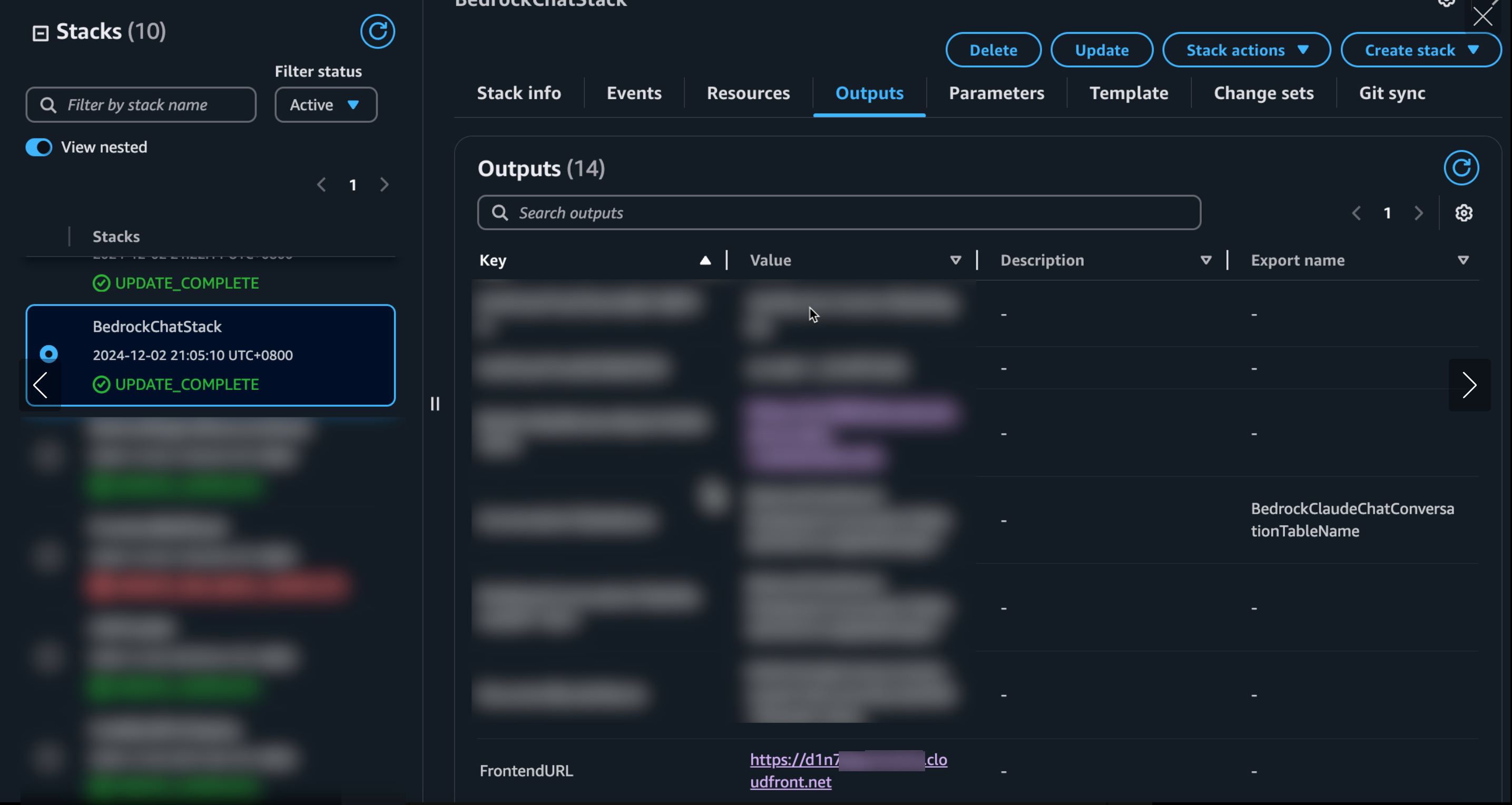Click the Search outputs field
The height and width of the screenshot is (805, 1512).
(x=839, y=213)
